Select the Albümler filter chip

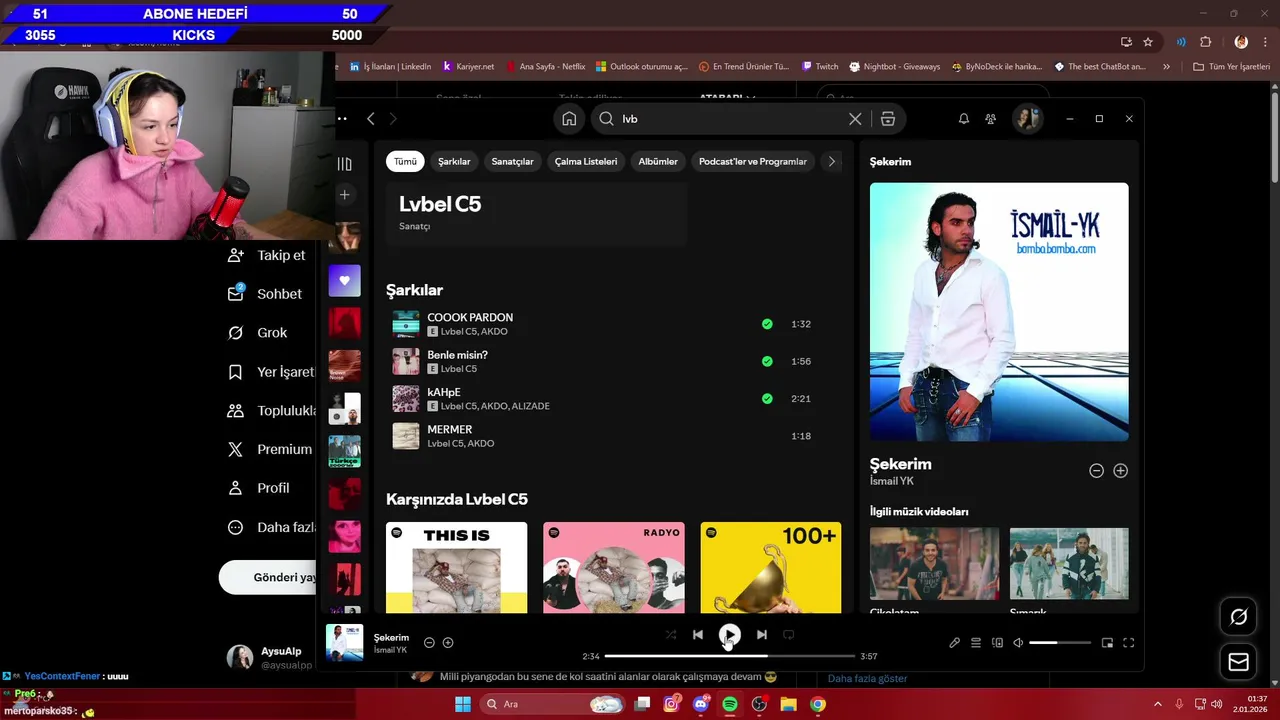click(x=658, y=161)
